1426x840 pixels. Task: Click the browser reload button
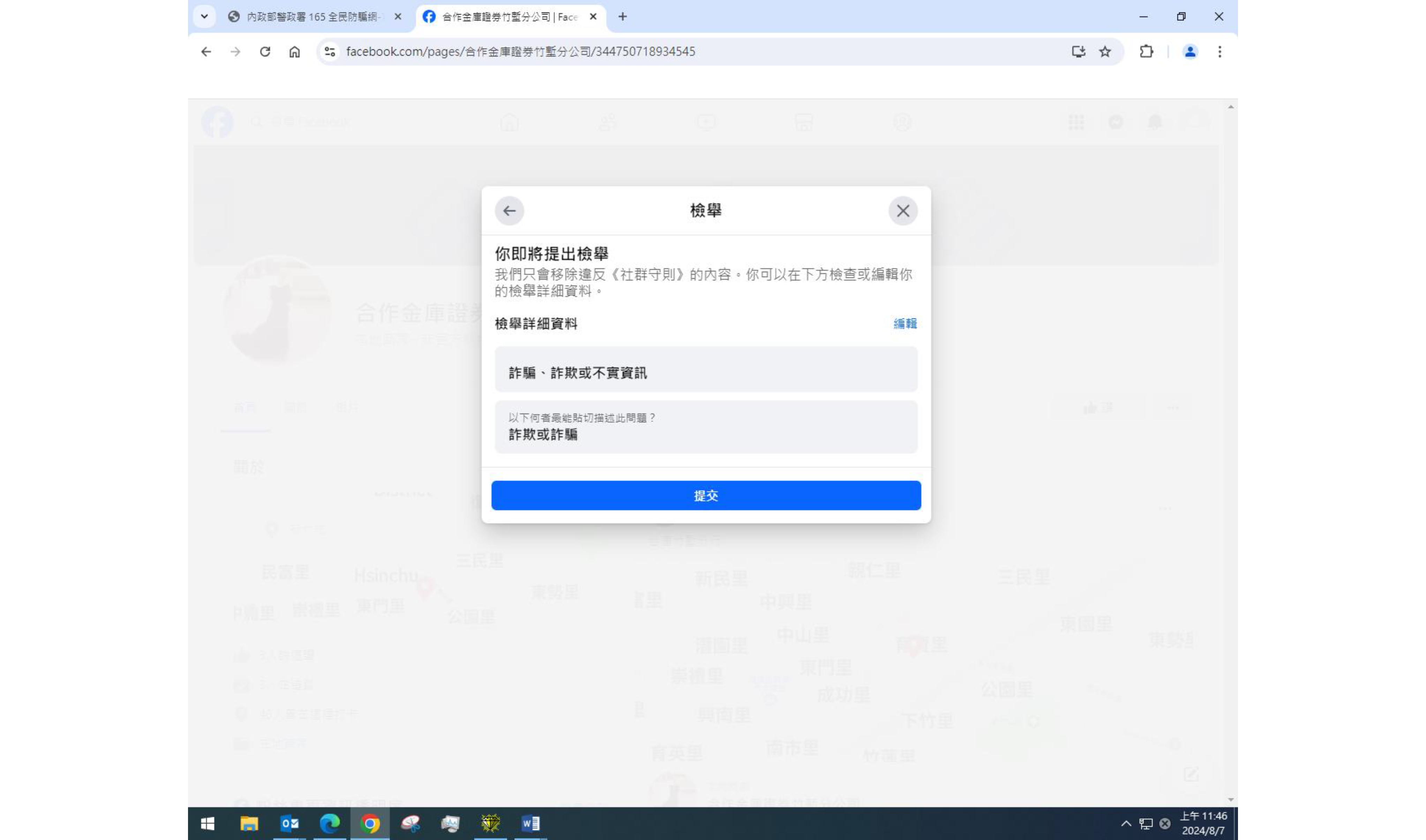(265, 52)
